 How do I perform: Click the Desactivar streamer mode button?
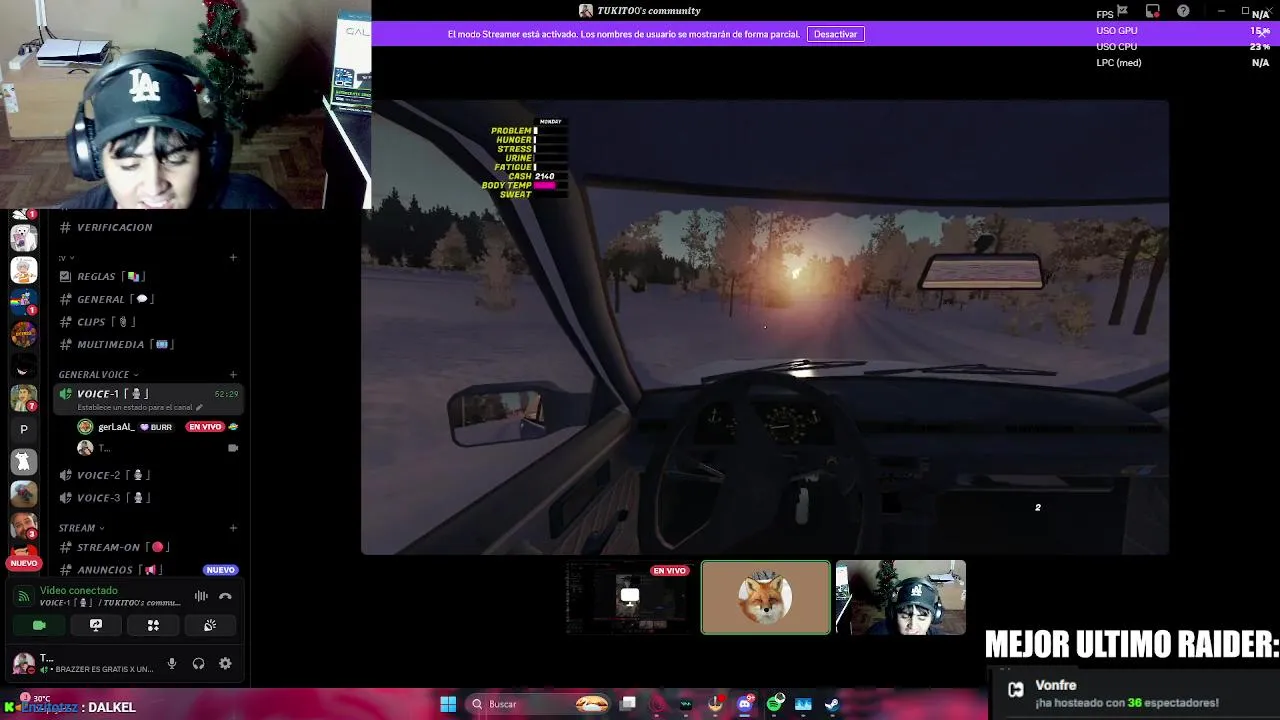click(x=835, y=34)
